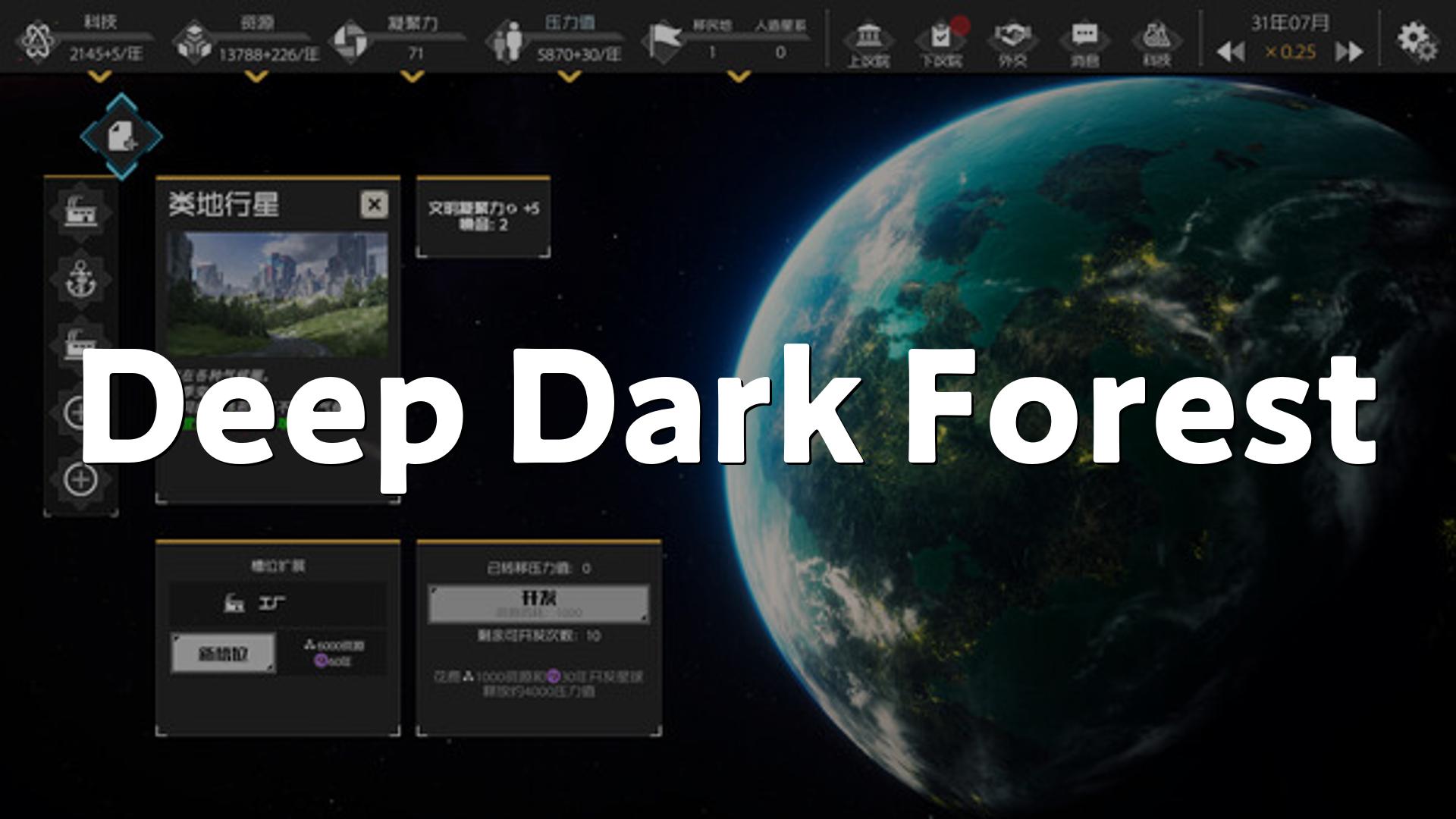Screen dimensions: 1456x819
Task: Expand the chevron under 科技
Action: coord(100,76)
